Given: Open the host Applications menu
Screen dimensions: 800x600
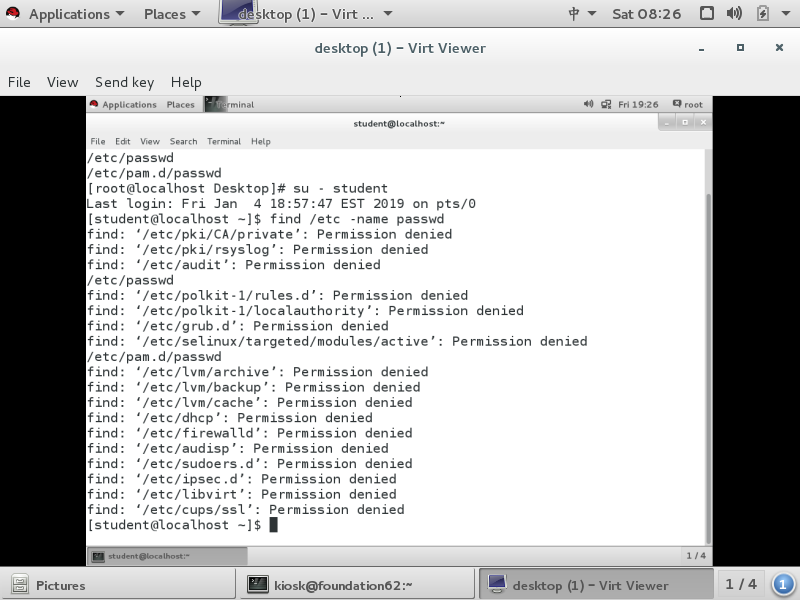Looking at the screenshot, I should click(x=77, y=14).
